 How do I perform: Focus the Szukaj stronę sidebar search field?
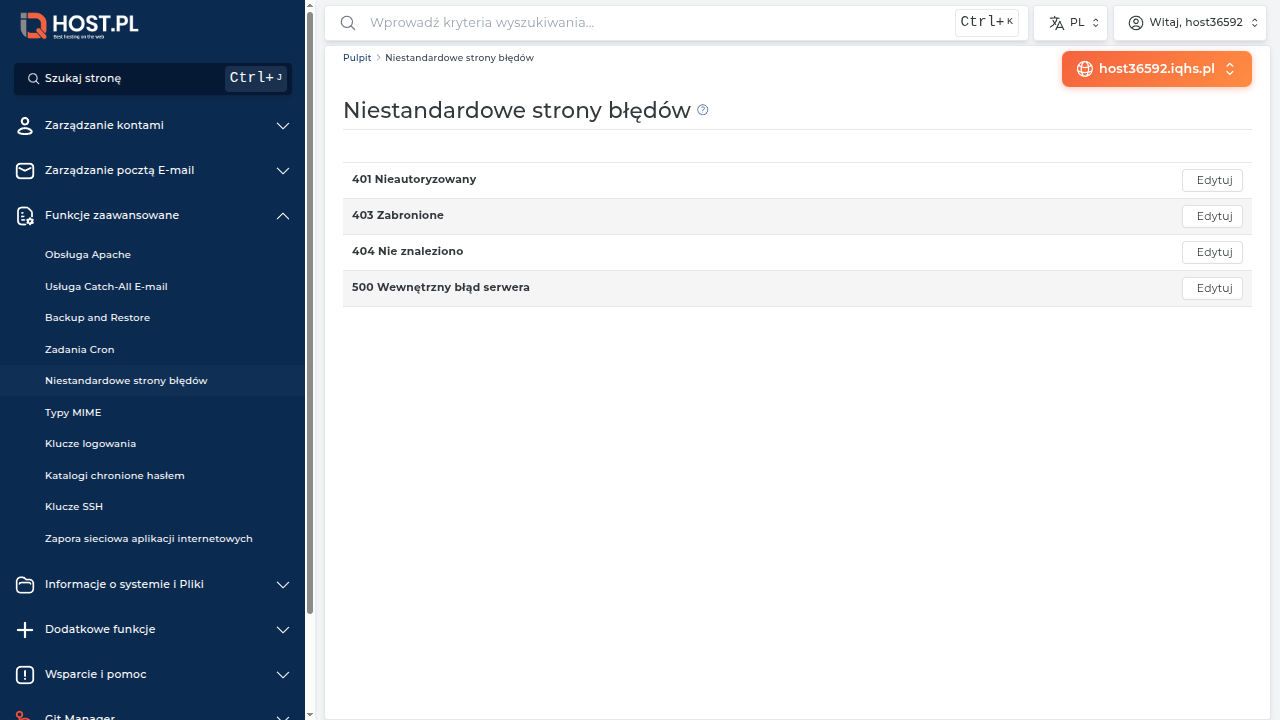click(153, 78)
